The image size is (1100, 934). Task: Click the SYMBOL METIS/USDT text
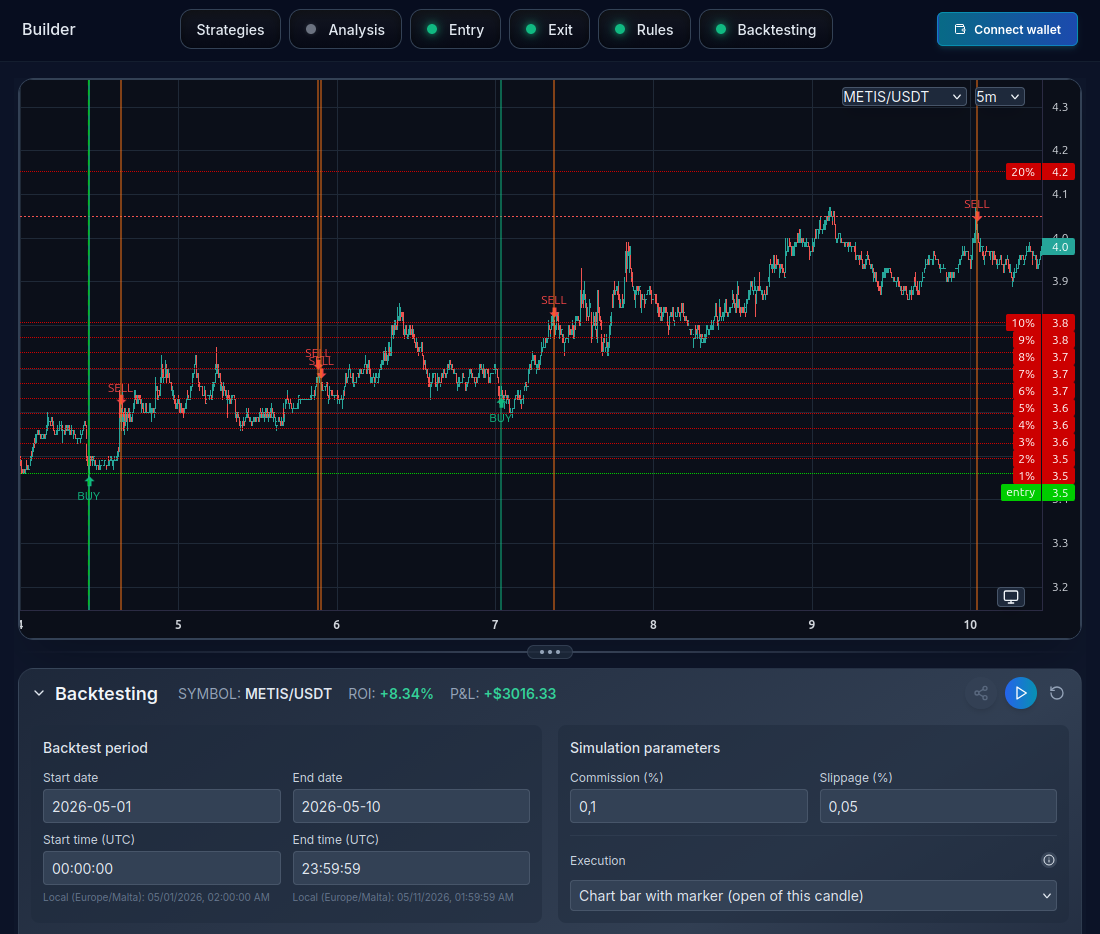(x=255, y=693)
